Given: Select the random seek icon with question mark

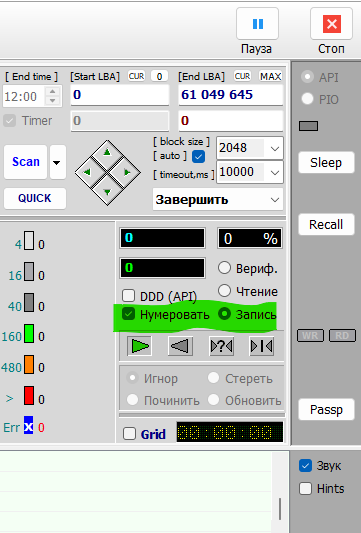Looking at the screenshot, I should (221, 346).
